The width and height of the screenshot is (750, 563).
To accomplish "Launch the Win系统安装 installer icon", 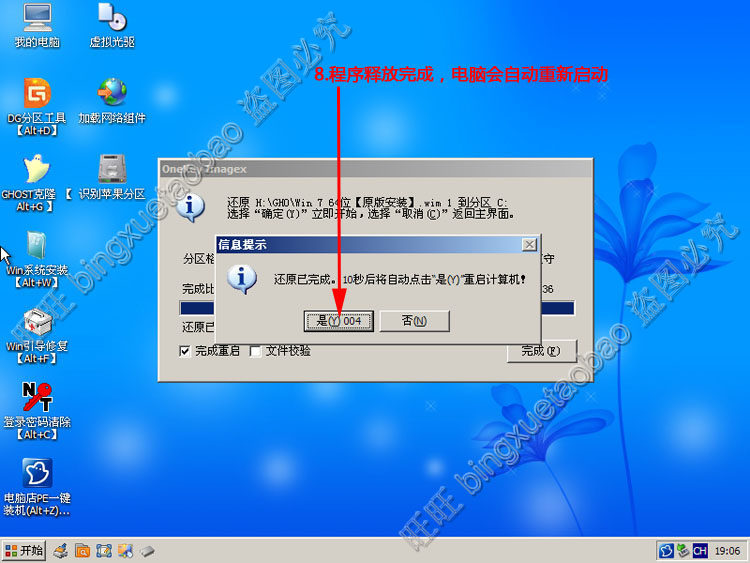I will [37, 259].
